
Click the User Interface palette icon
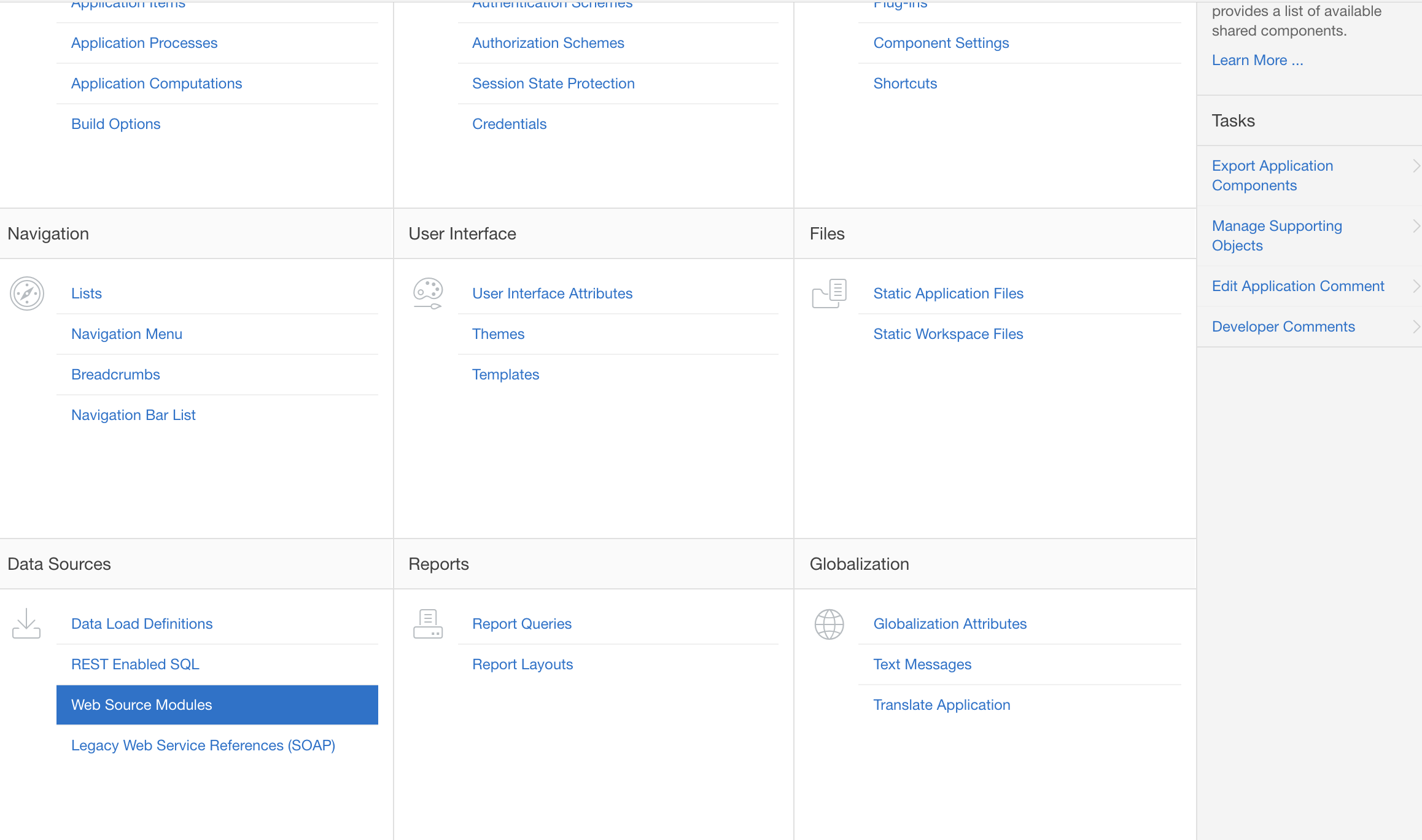pos(428,294)
